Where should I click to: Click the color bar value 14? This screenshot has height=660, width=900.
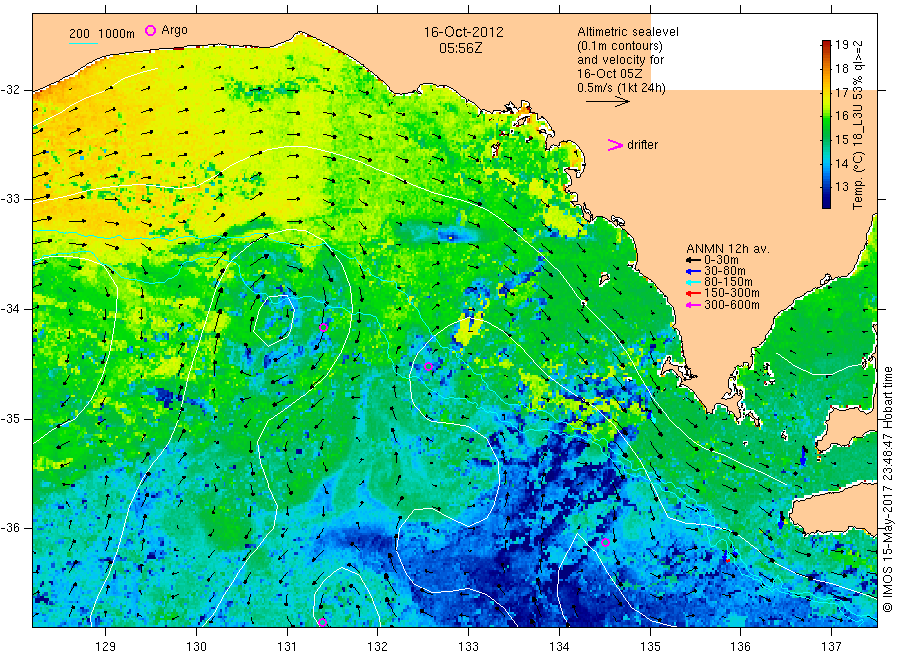841,164
